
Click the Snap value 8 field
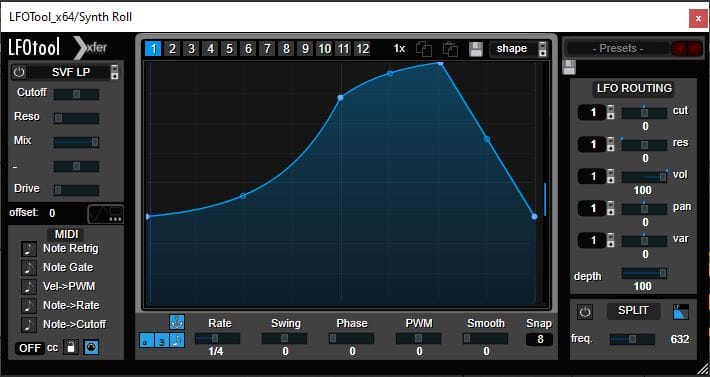coord(539,339)
